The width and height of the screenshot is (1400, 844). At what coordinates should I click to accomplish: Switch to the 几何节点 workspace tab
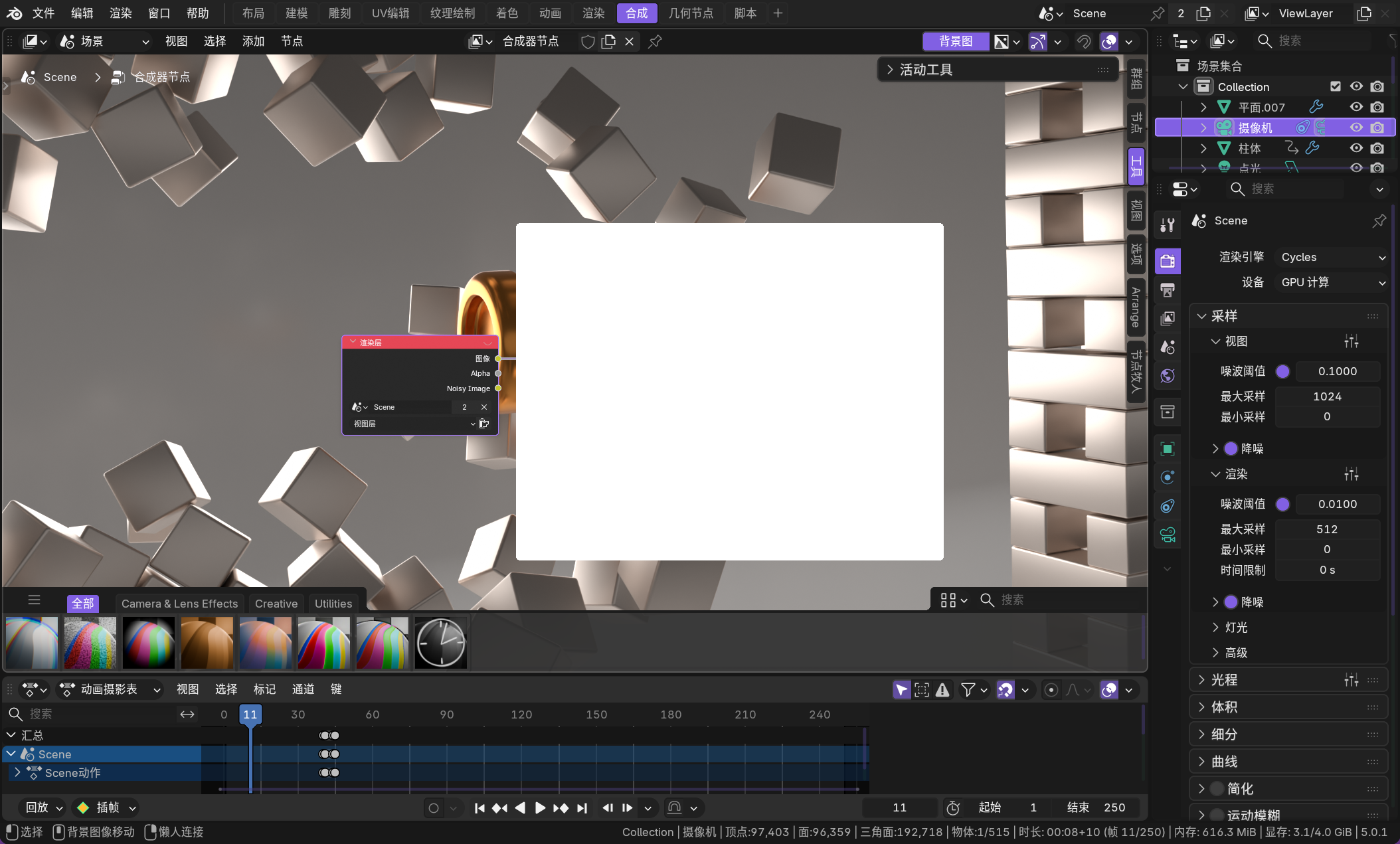691,13
